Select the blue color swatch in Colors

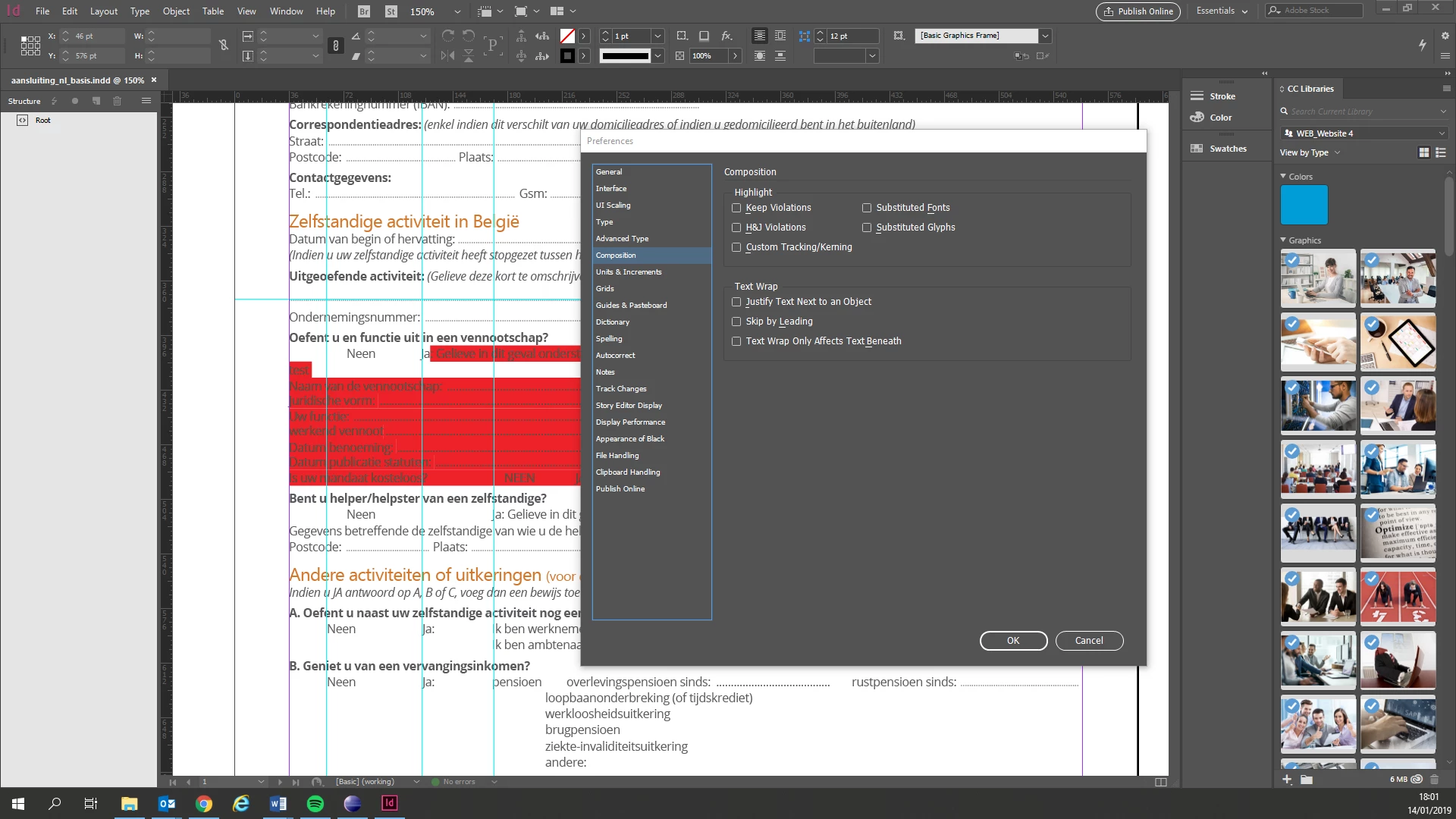1304,205
